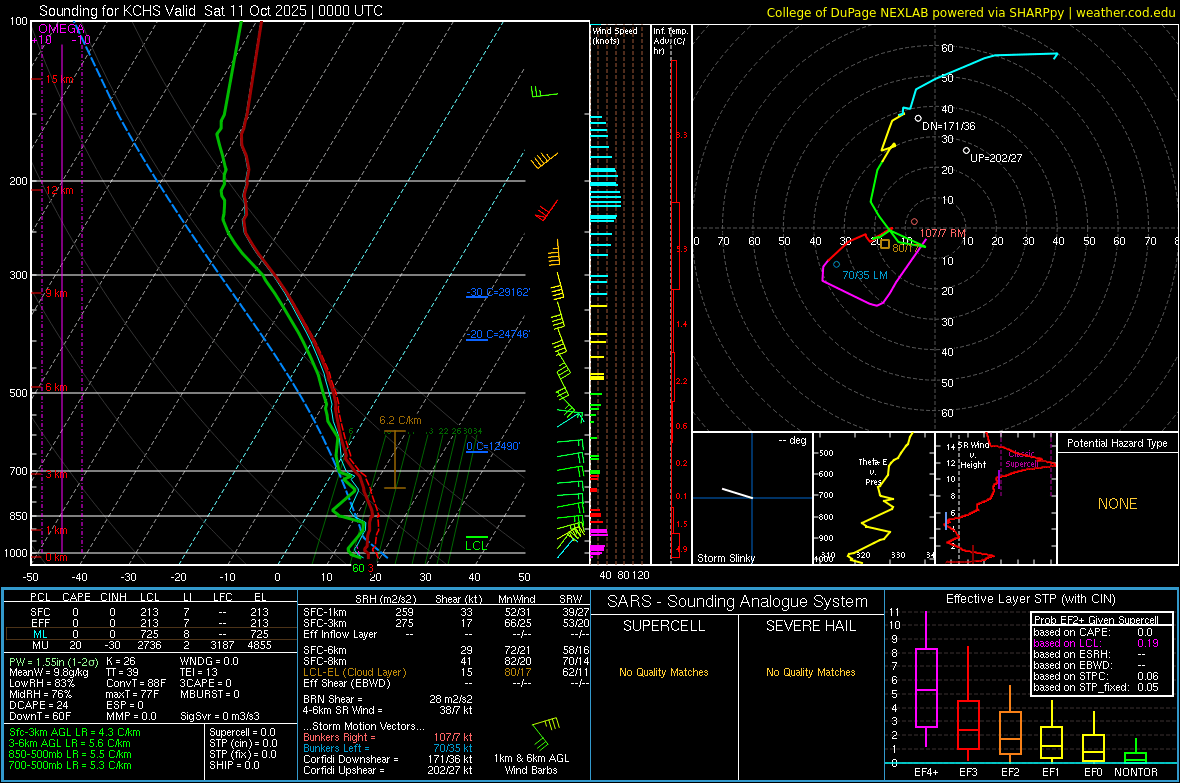
Task: Click the SigSvr = 0 m3/s3 value
Action: click(x=220, y=716)
